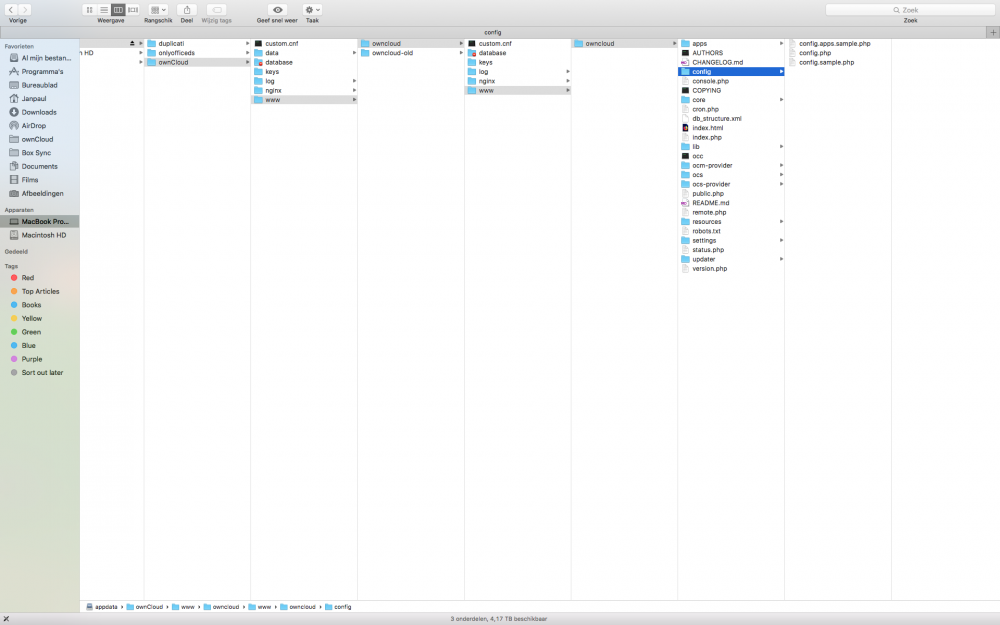Select the Red tag
1000x625 pixels.
click(40, 278)
